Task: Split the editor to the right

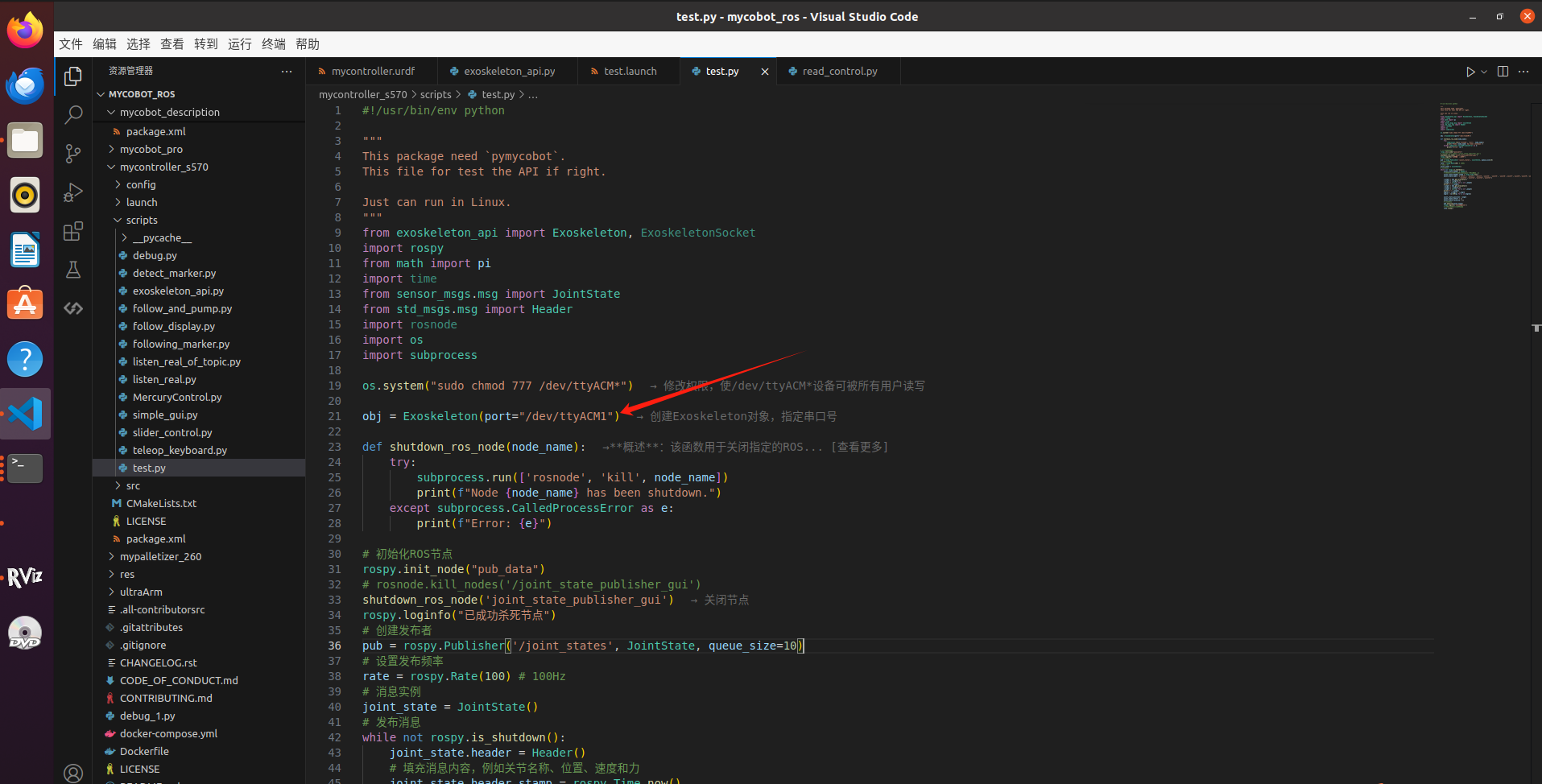Action: tap(1503, 72)
